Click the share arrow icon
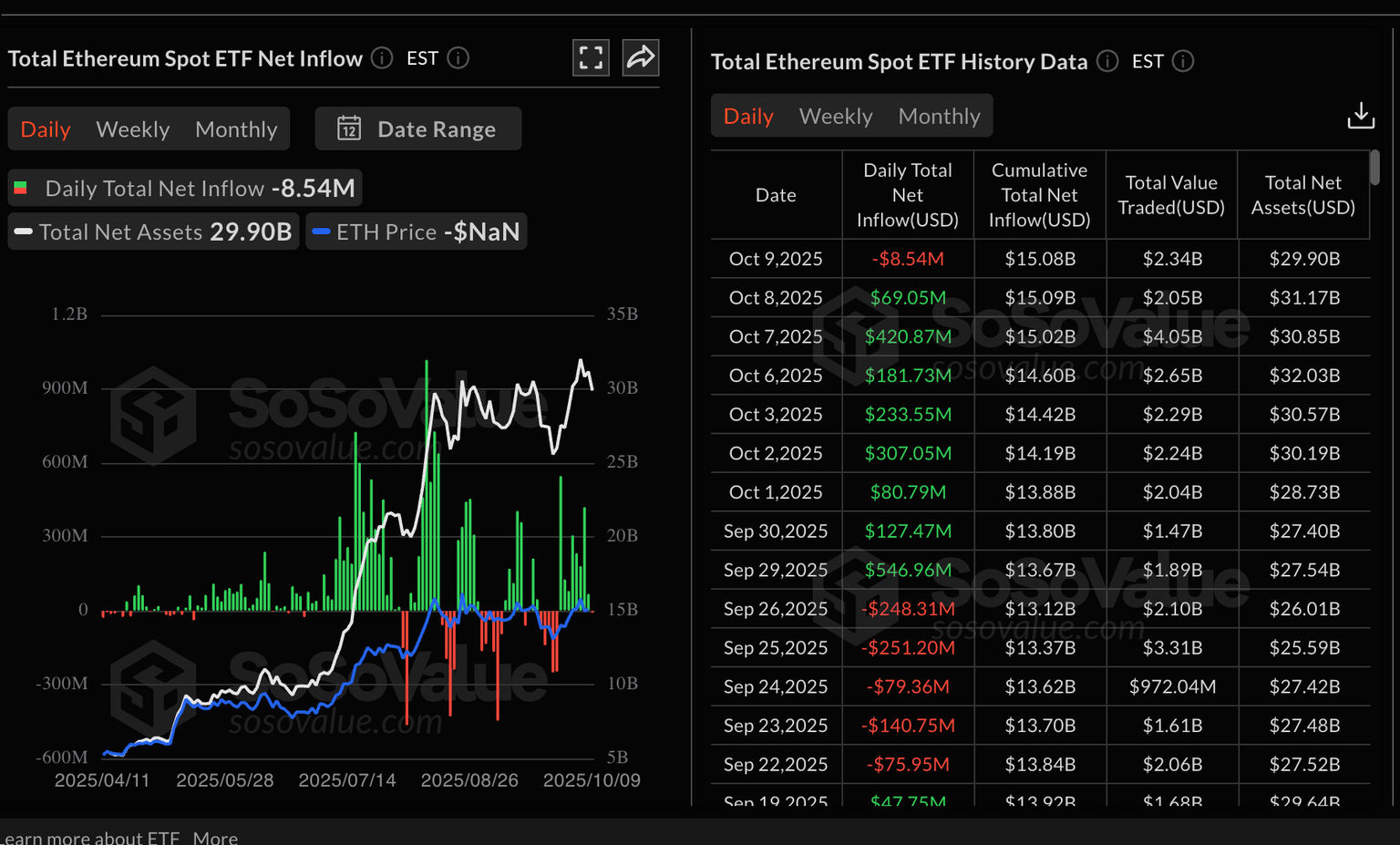The height and width of the screenshot is (845, 1400). 641,58
